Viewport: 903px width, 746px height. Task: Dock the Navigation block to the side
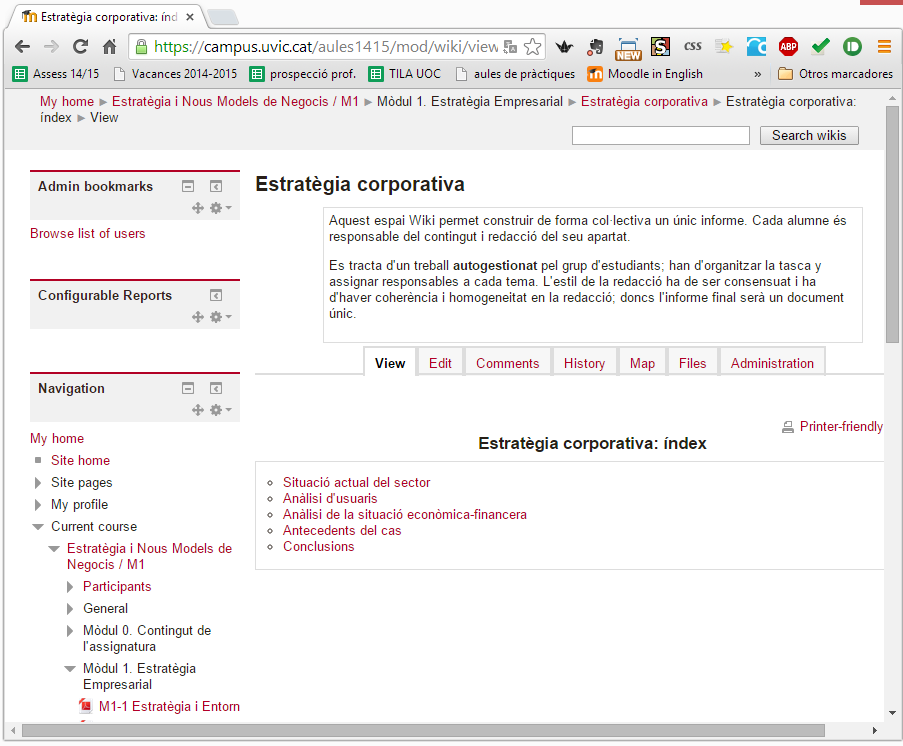pos(214,388)
